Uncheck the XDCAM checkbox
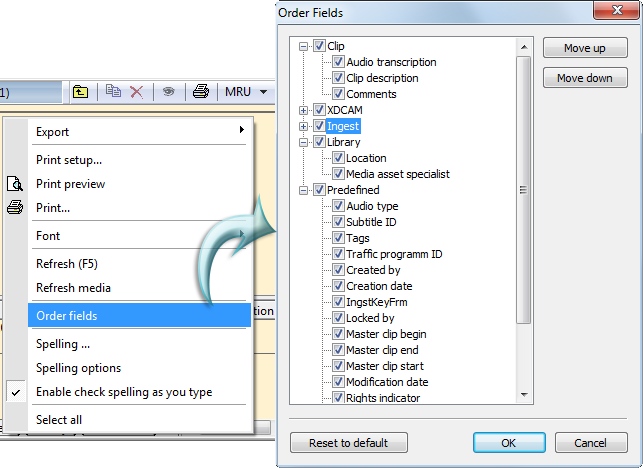Image resolution: width=643 pixels, height=468 pixels. (x=319, y=110)
